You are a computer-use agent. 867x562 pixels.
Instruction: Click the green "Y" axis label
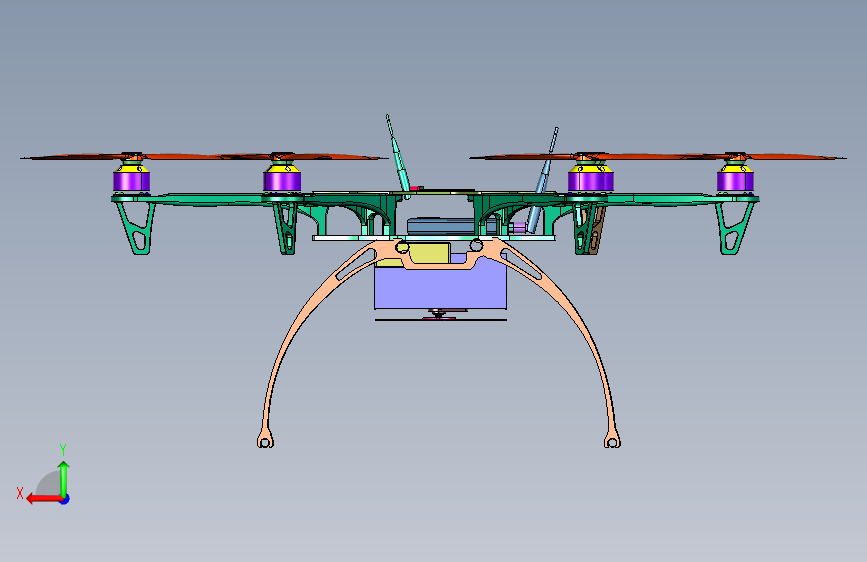pos(63,450)
